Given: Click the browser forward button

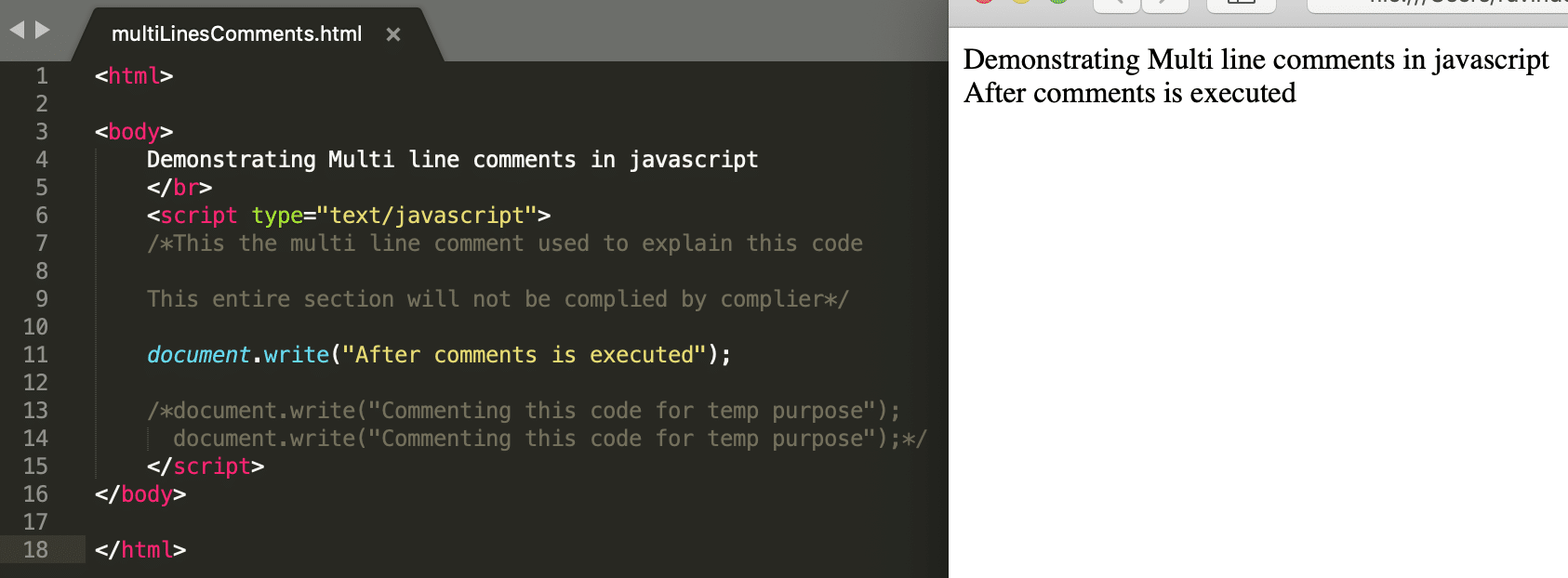Looking at the screenshot, I should pos(1166,4).
